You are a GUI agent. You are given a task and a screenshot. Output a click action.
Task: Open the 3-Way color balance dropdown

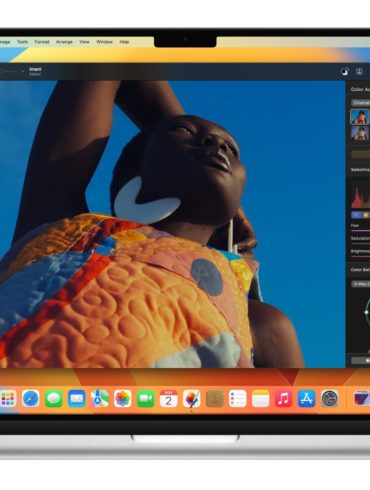[x=361, y=284]
